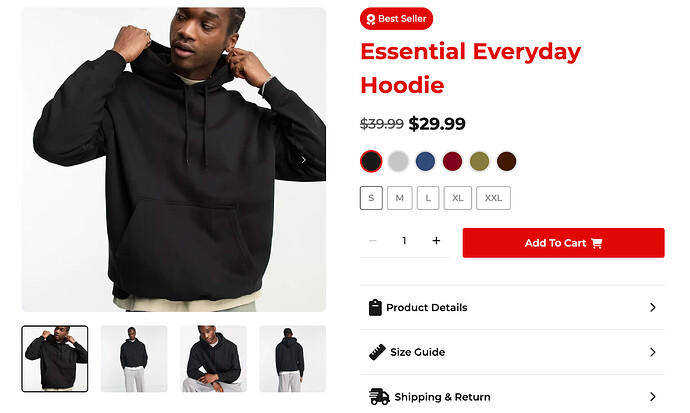This screenshot has width=690, height=413.
Task: Pick size XXL
Action: click(x=493, y=198)
